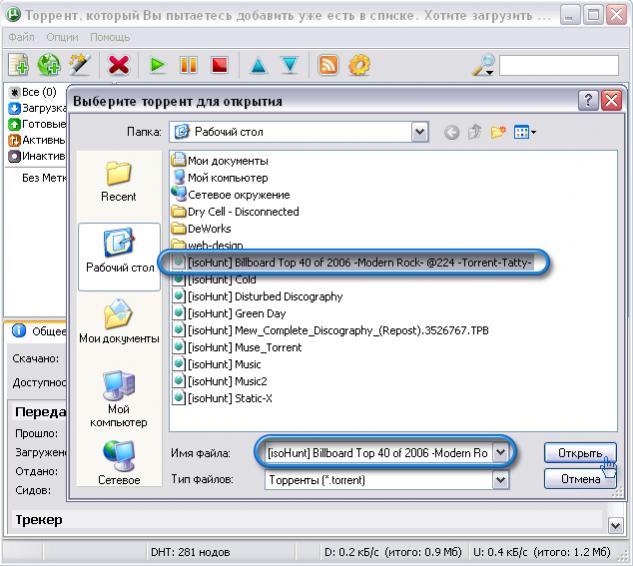The height and width of the screenshot is (566, 633).
Task: Click the Create New Torrent wand icon
Action: (78, 65)
